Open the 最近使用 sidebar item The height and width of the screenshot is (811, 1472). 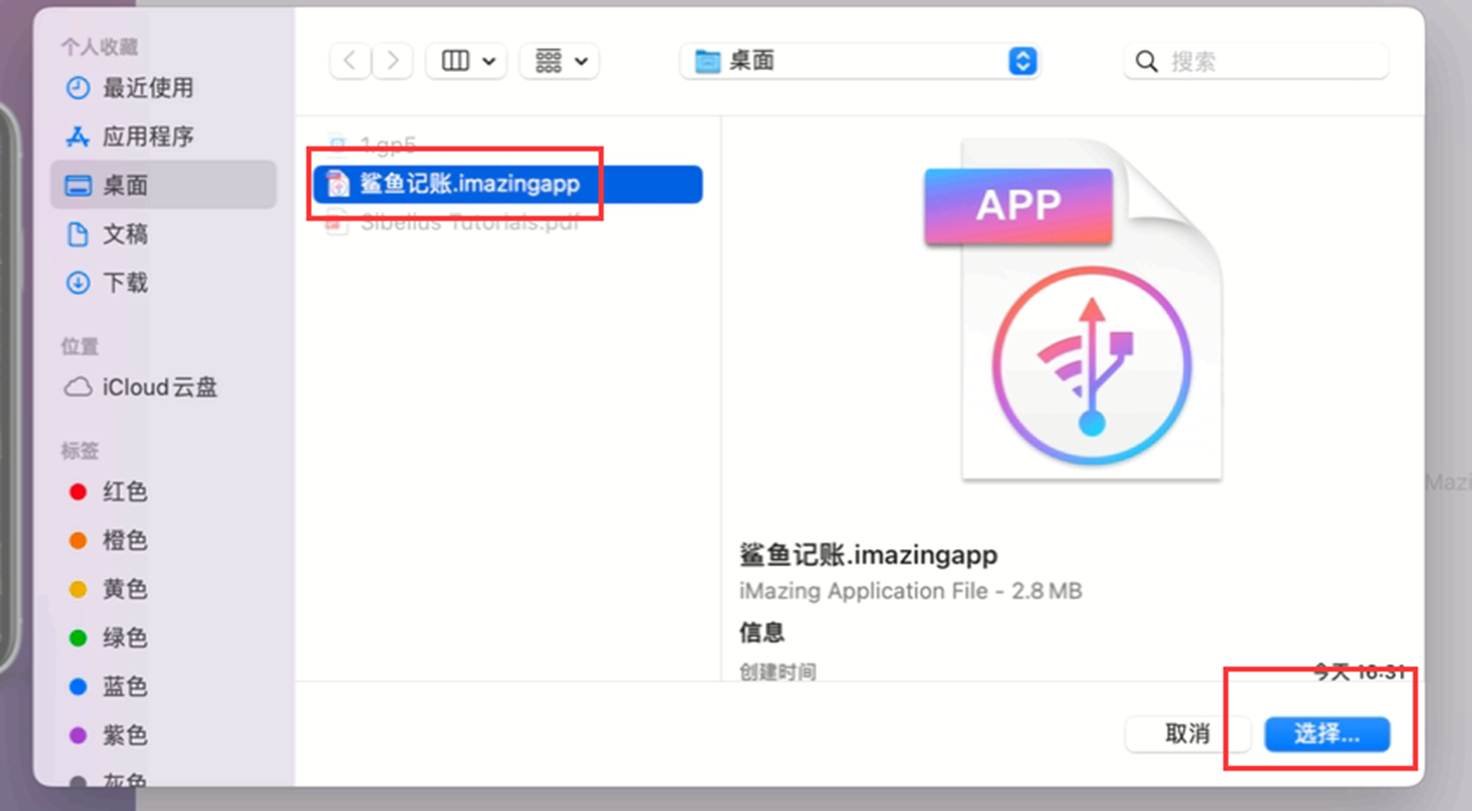click(119, 89)
